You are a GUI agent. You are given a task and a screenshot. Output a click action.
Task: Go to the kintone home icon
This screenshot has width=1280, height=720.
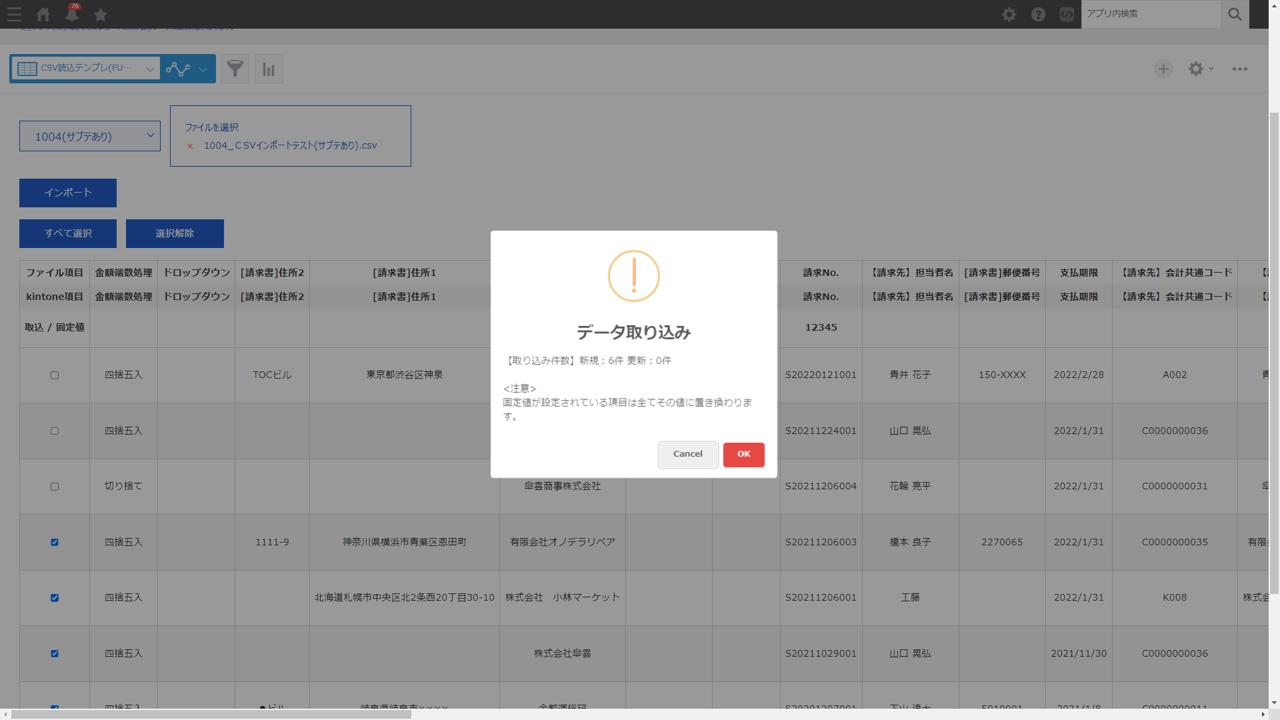pyautogui.click(x=43, y=14)
